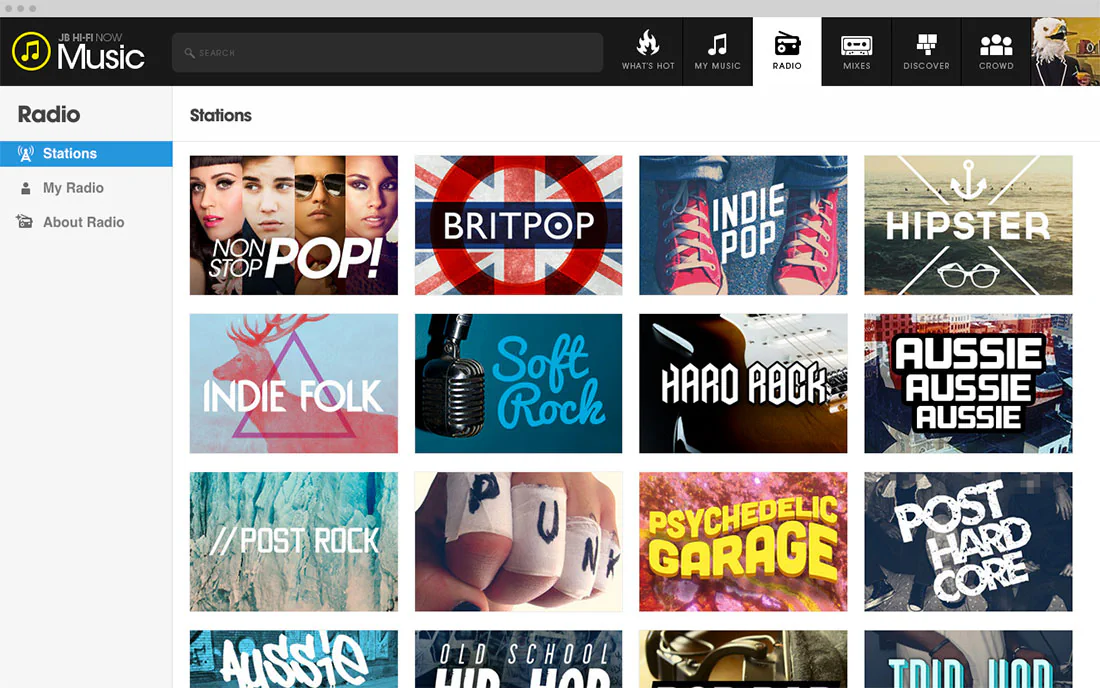The height and width of the screenshot is (688, 1100).
Task: Select the Hipster station tile
Action: click(x=968, y=225)
